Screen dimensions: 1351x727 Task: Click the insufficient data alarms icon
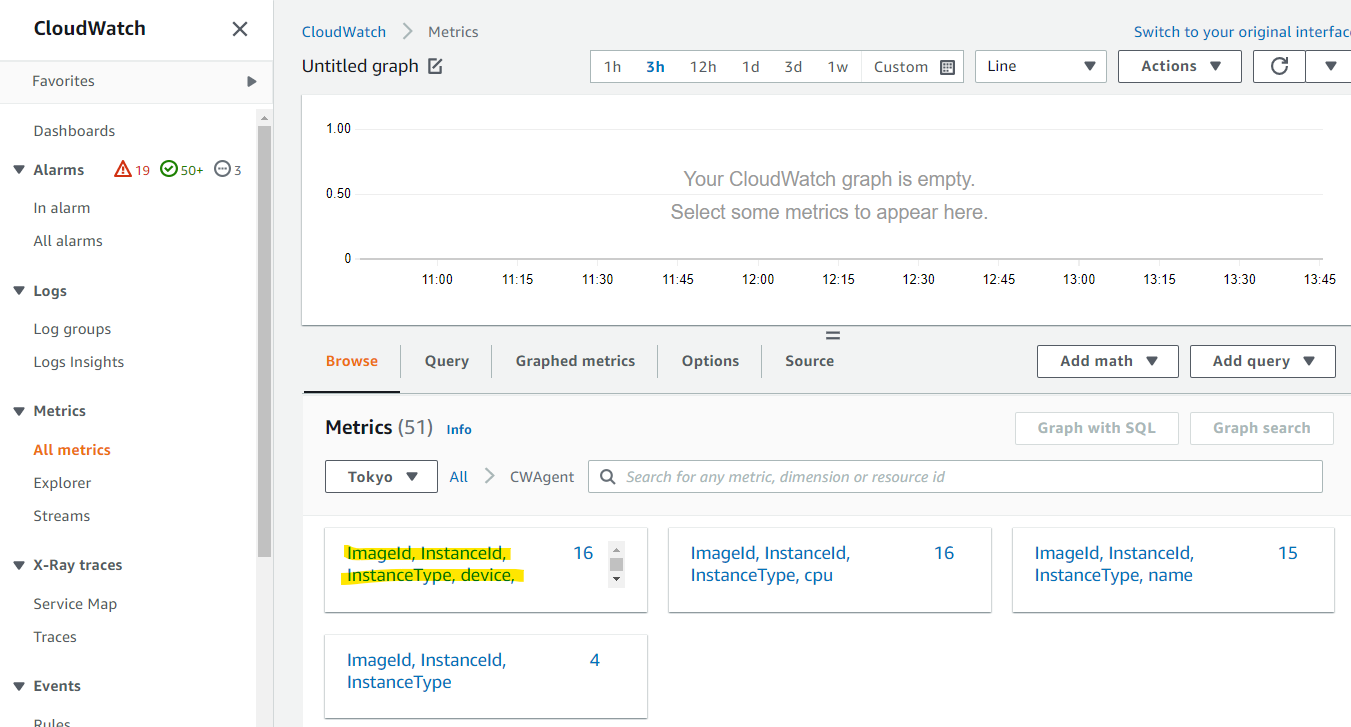click(222, 170)
